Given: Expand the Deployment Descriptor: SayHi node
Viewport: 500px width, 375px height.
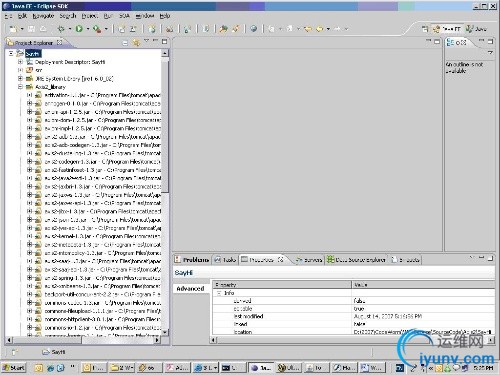Looking at the screenshot, I should 20,62.
